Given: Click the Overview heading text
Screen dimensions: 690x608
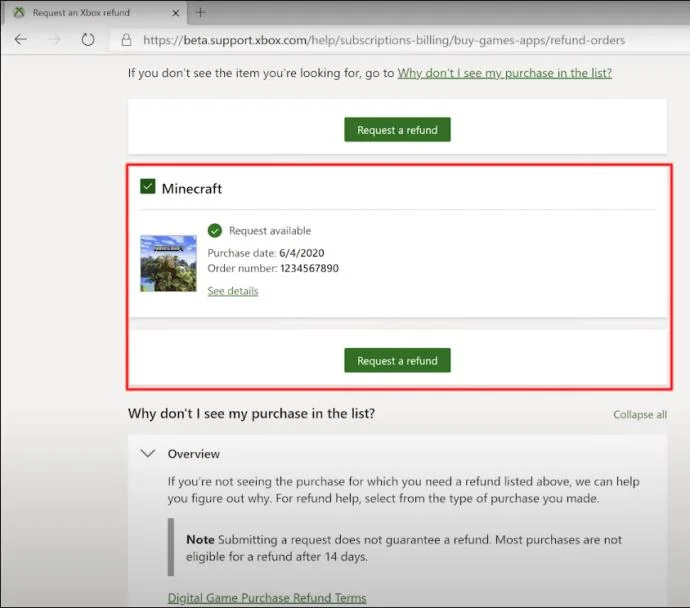Looking at the screenshot, I should 194,454.
